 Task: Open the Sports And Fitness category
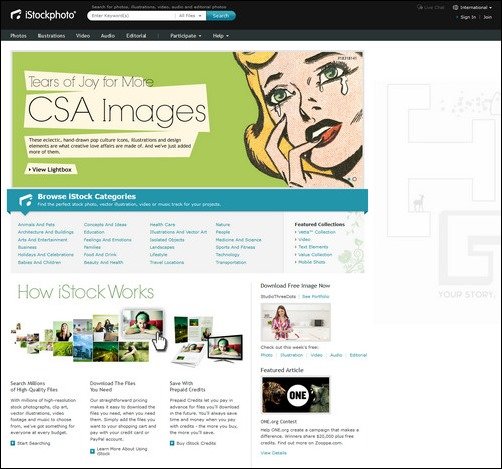pyautogui.click(x=235, y=247)
